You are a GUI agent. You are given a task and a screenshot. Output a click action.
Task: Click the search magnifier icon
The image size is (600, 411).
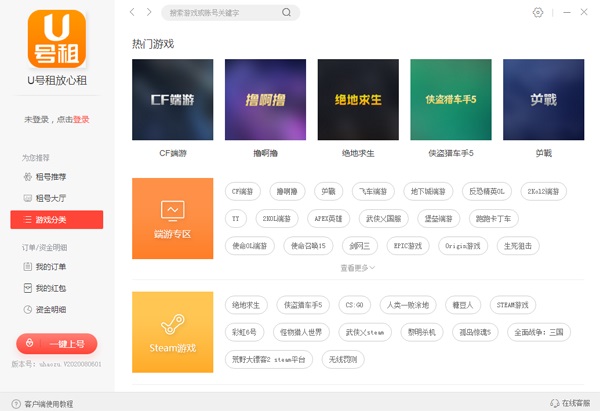pyautogui.click(x=287, y=13)
